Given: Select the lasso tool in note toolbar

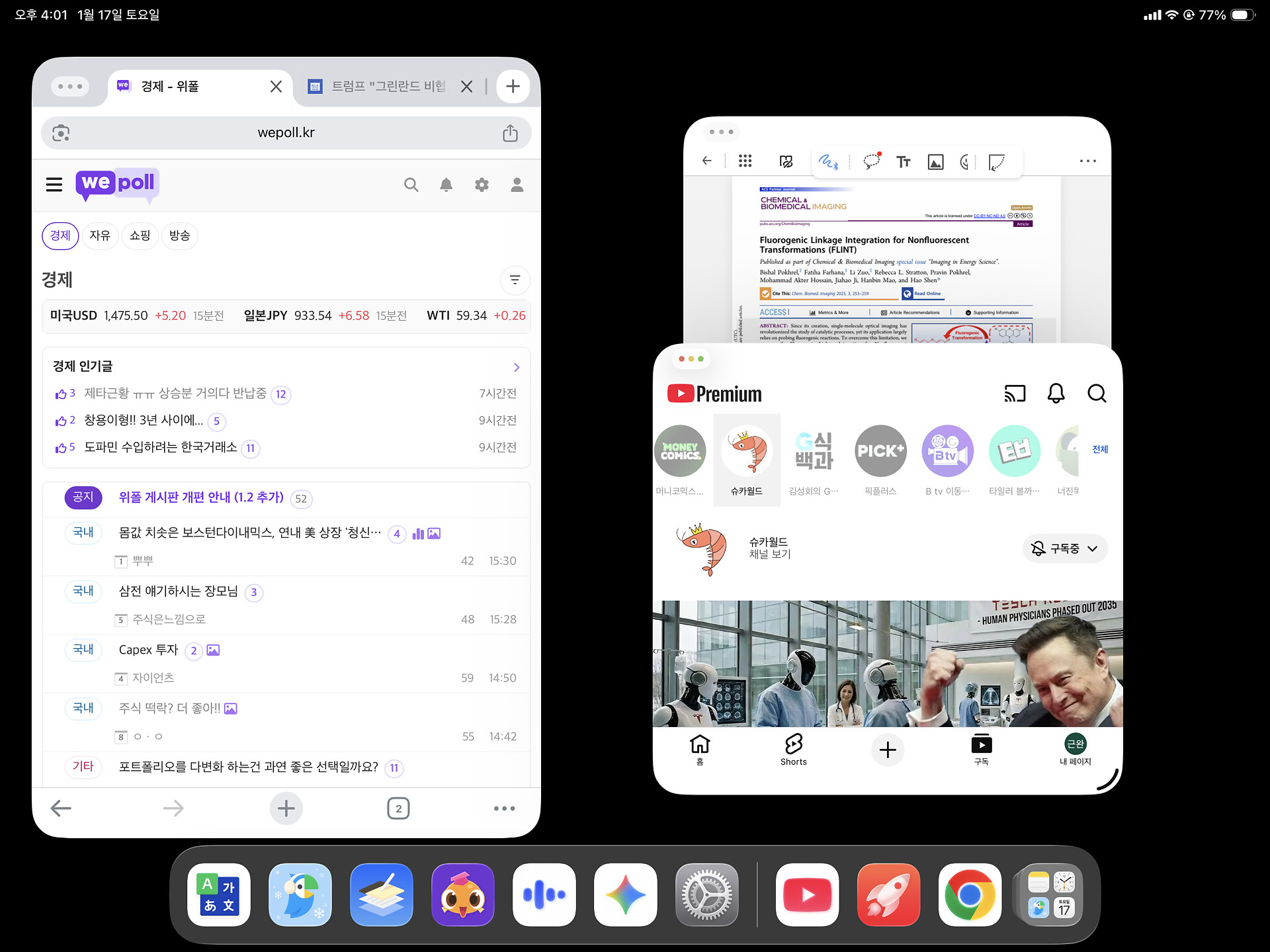Looking at the screenshot, I should [872, 161].
